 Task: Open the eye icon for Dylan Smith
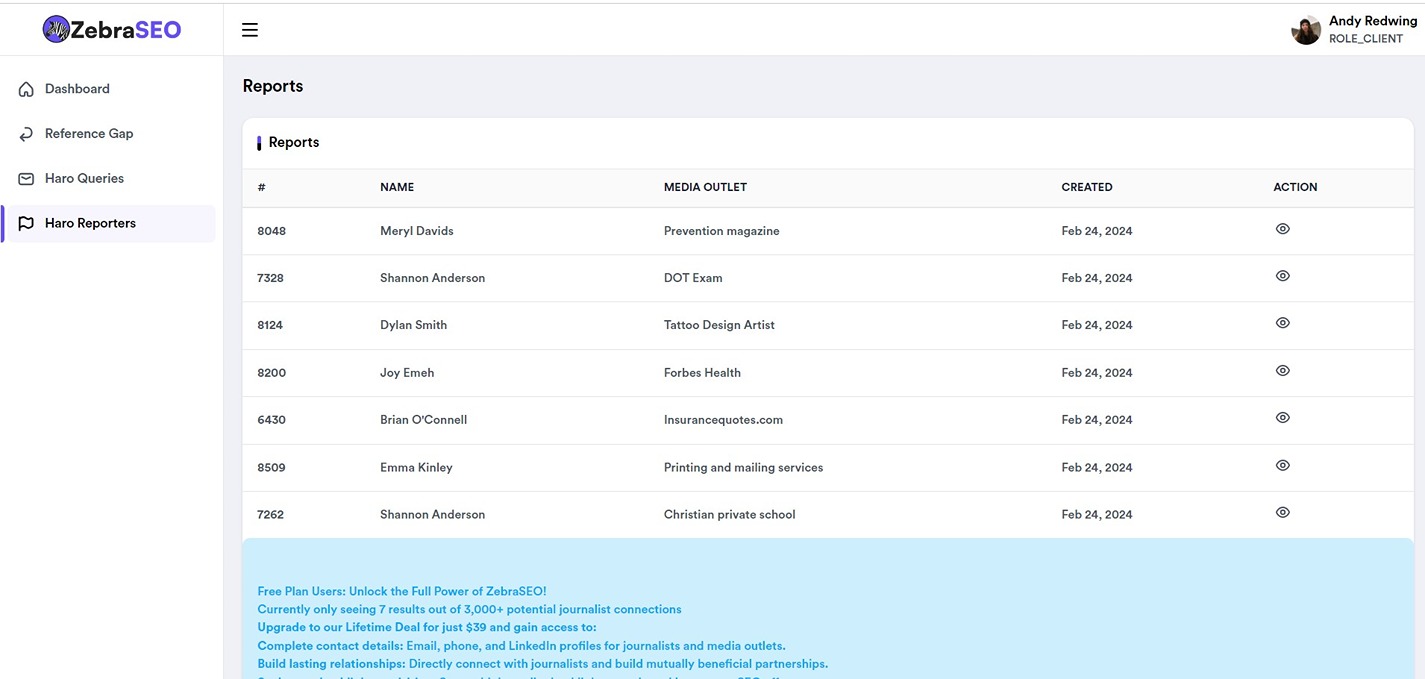pyautogui.click(x=1282, y=322)
